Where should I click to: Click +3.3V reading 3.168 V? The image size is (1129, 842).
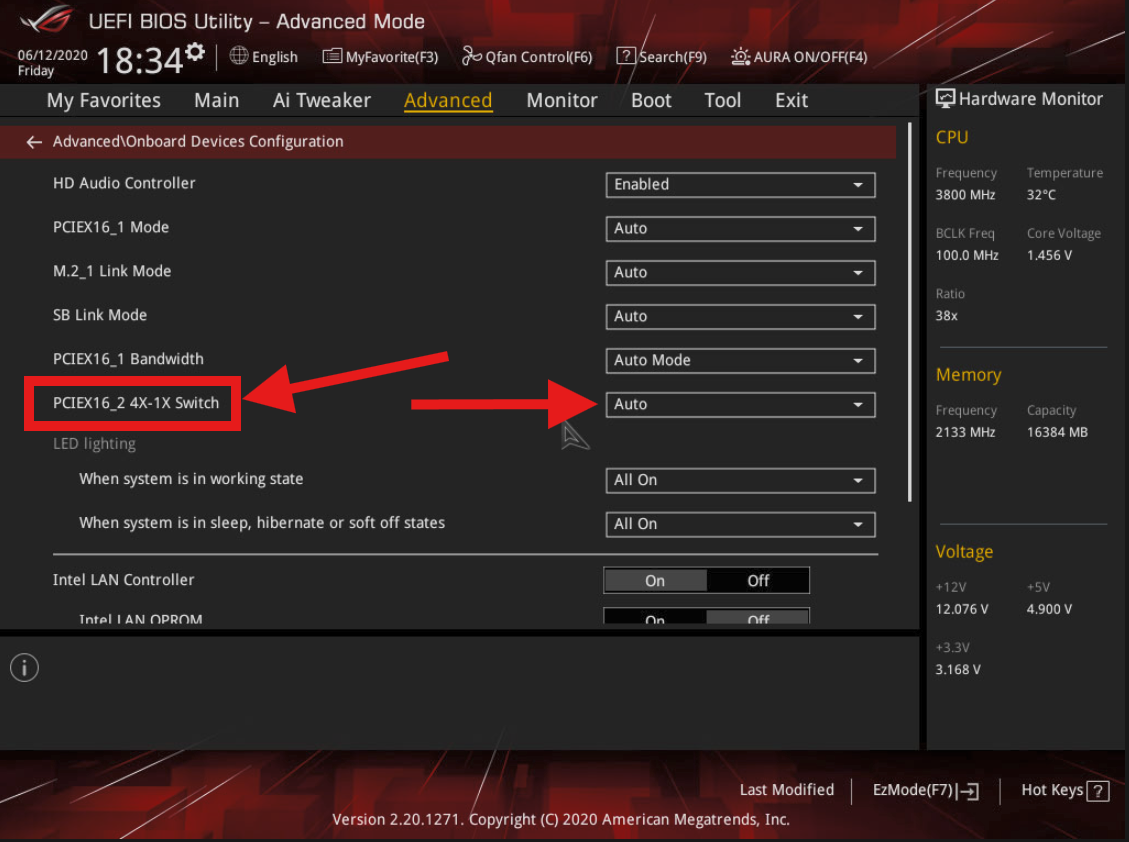pyautogui.click(x=958, y=670)
